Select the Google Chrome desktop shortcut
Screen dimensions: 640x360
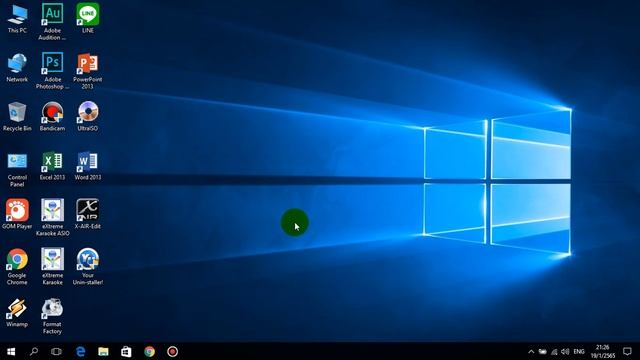17,267
